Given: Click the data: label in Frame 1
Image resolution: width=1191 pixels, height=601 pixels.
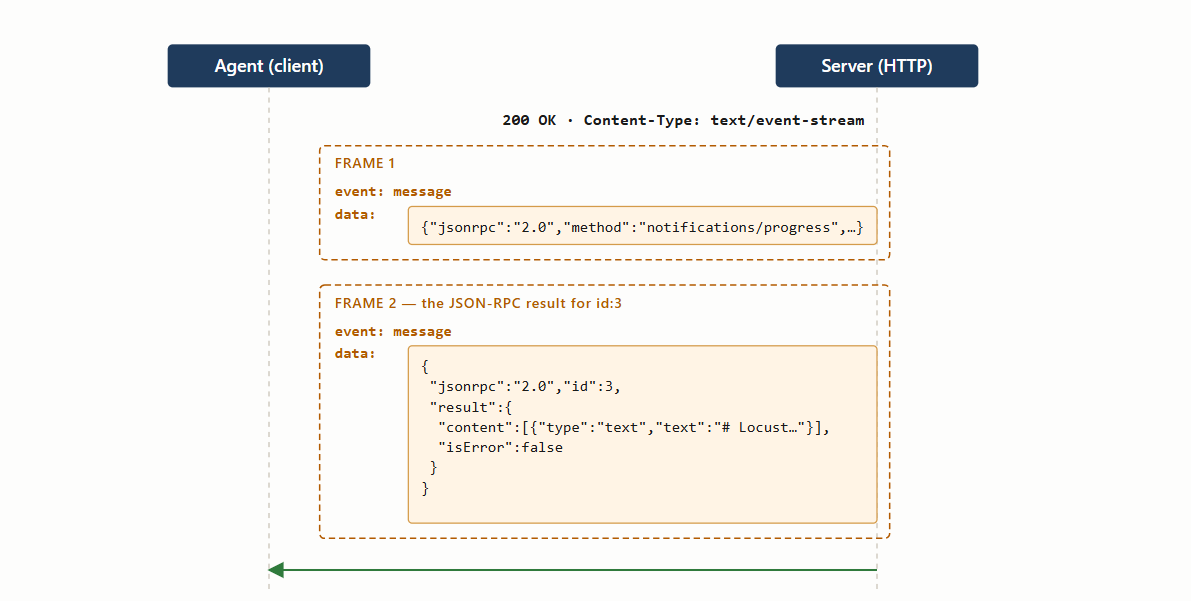Looking at the screenshot, I should 355,214.
